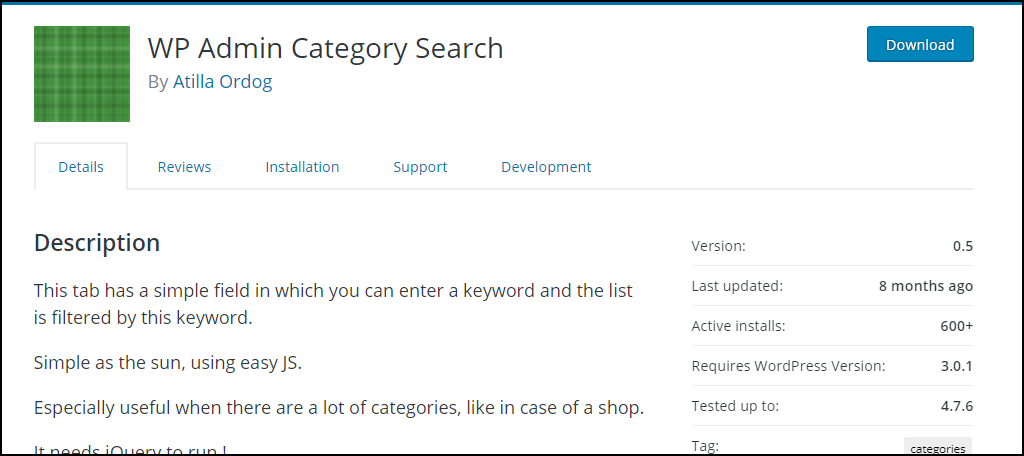
Task: Click the 3.0.1 required version value
Action: coord(957,366)
